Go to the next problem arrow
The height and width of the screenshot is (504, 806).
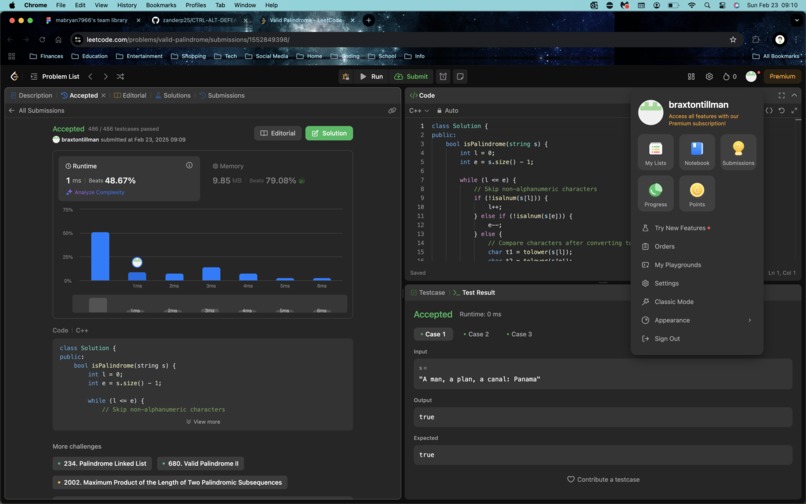point(105,76)
